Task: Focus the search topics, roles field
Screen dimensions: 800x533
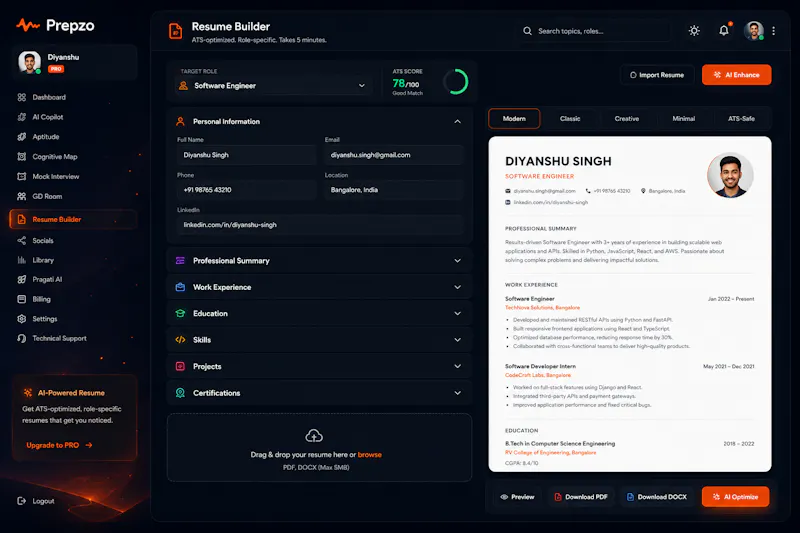Action: (x=594, y=31)
